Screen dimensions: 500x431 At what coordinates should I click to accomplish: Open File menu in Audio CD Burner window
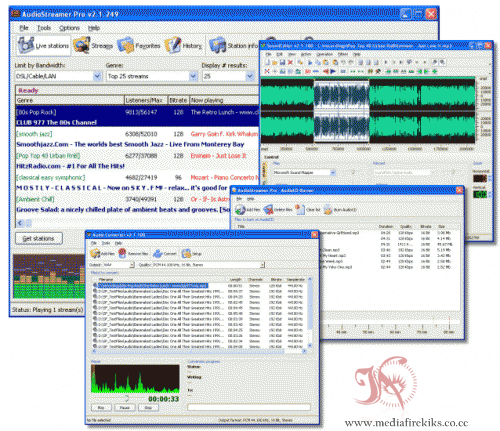pyautogui.click(x=239, y=199)
